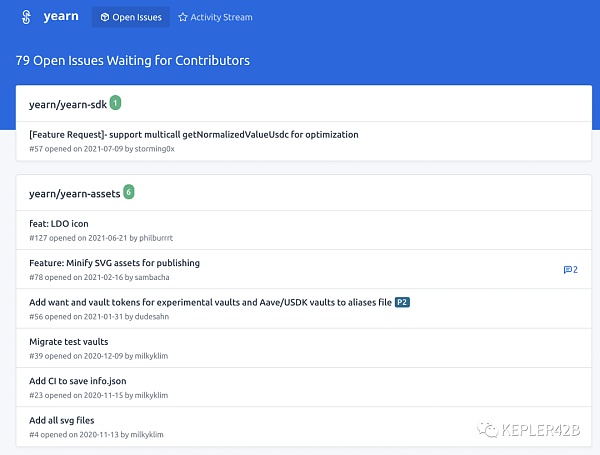Open the Add all svg files issue
The image size is (600, 455).
62,421
